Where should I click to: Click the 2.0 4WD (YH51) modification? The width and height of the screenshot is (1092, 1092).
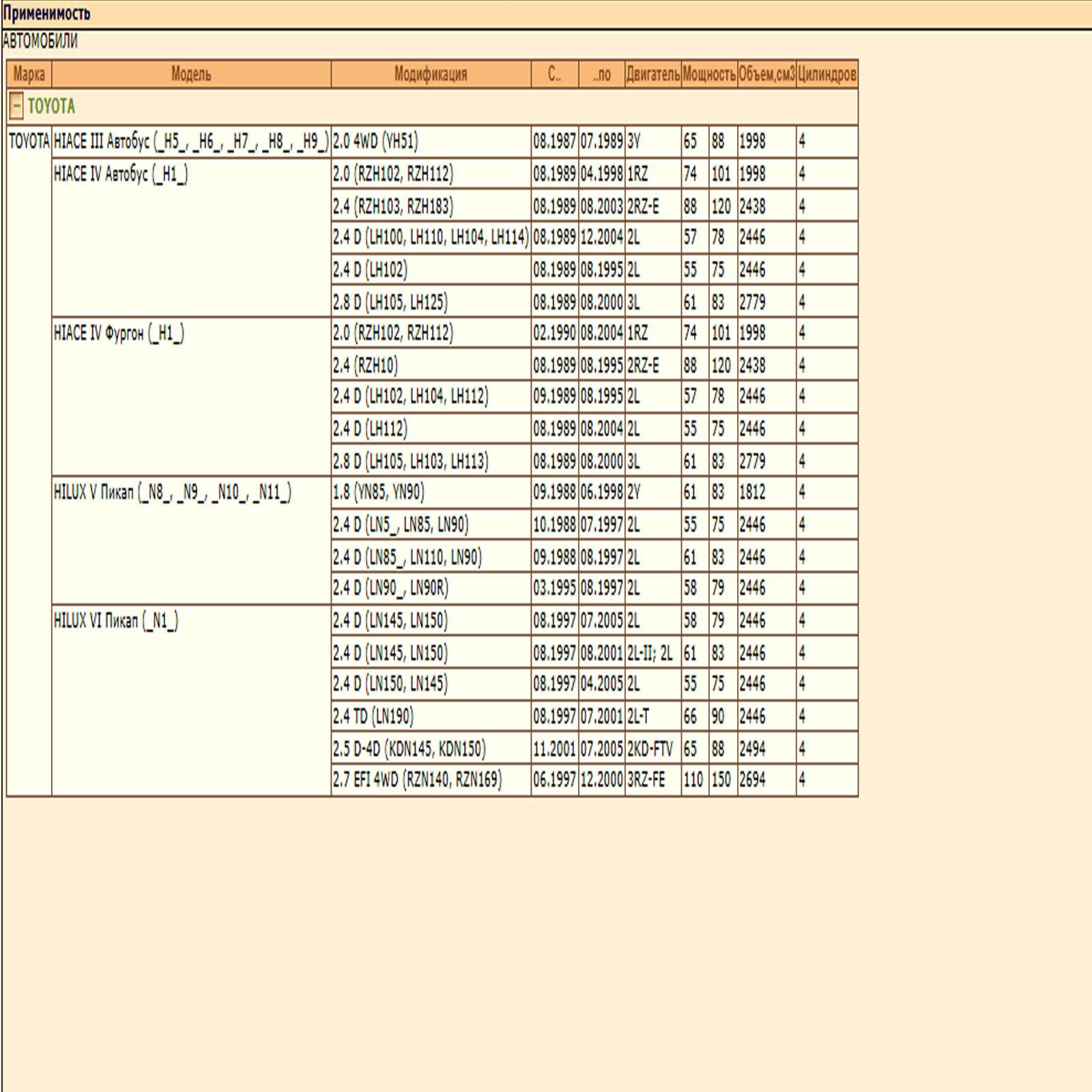[x=376, y=141]
